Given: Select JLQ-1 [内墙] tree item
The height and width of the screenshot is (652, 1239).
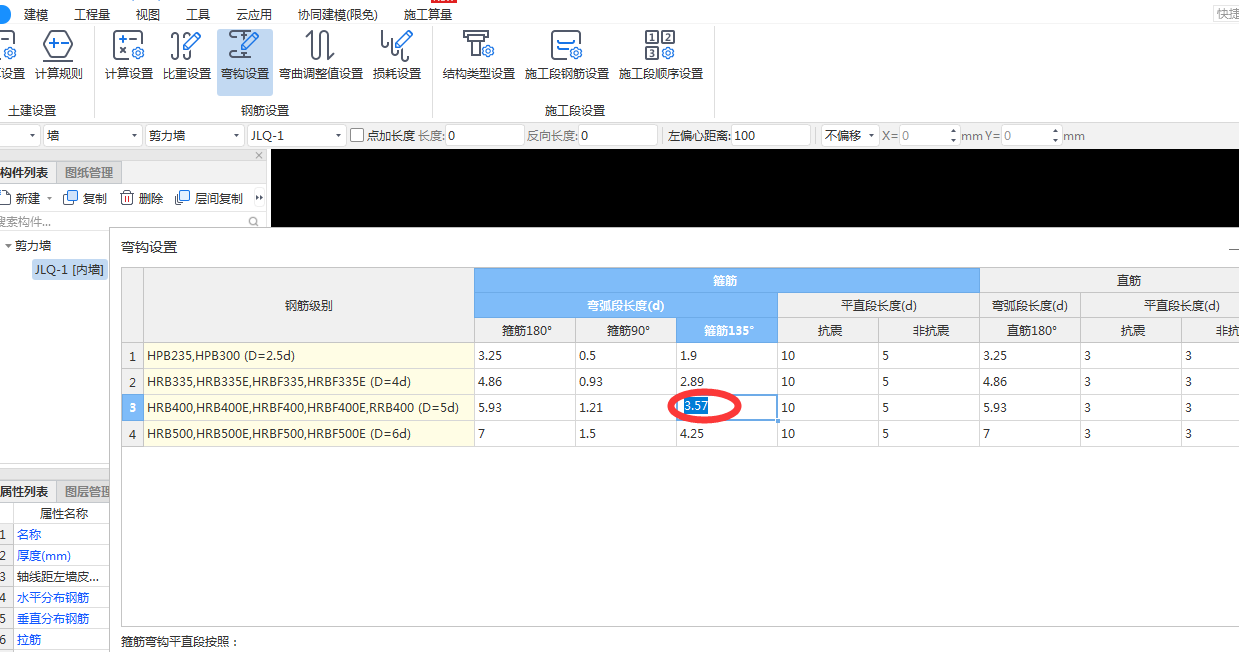Looking at the screenshot, I should (x=69, y=269).
